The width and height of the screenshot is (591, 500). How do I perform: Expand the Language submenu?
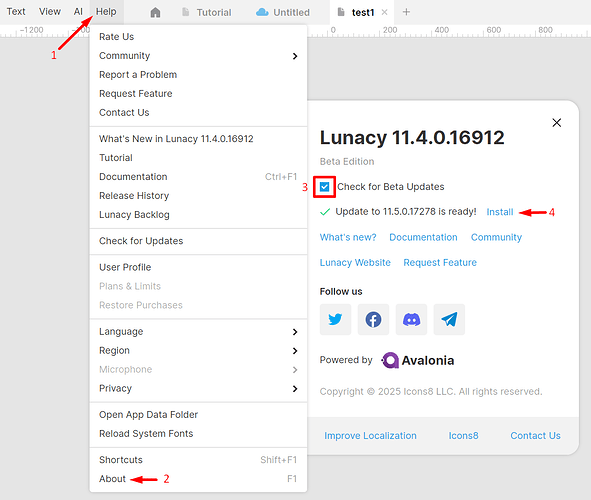[198, 332]
